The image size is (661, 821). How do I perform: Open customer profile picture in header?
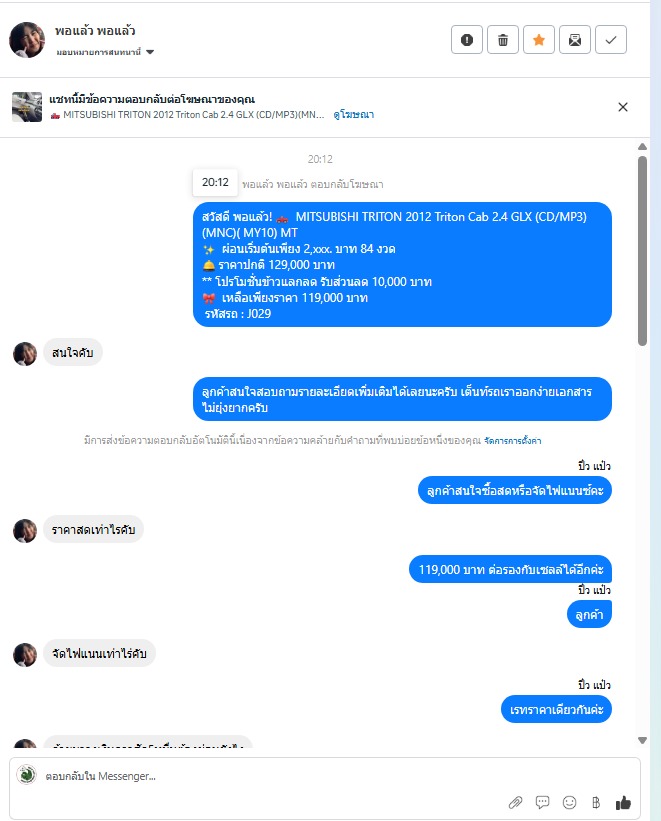point(27,40)
